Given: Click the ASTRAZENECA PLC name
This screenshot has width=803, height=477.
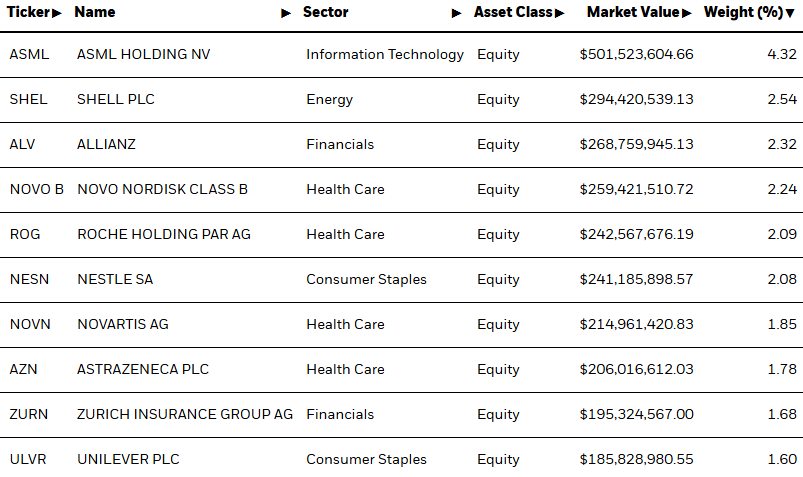Looking at the screenshot, I should click(x=143, y=369).
